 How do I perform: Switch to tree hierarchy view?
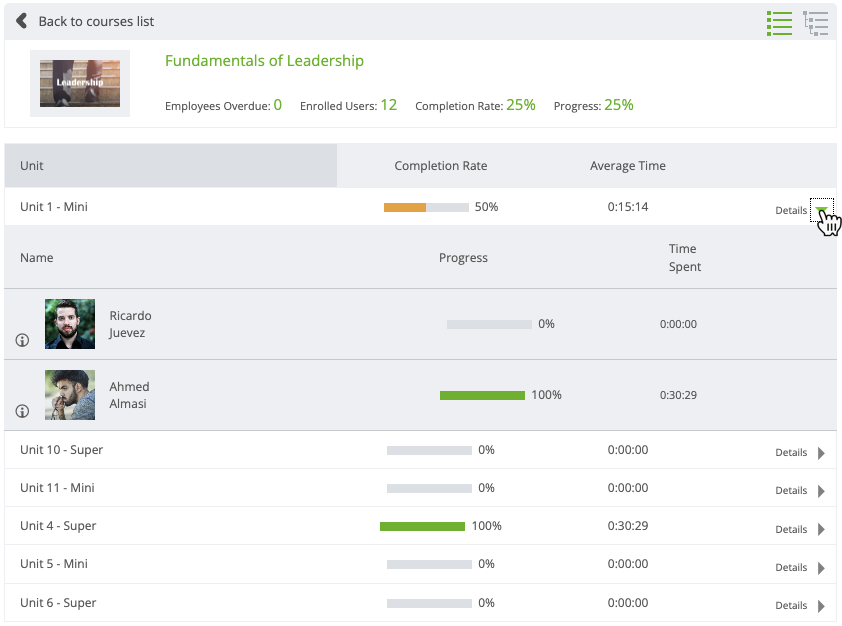[x=816, y=22]
